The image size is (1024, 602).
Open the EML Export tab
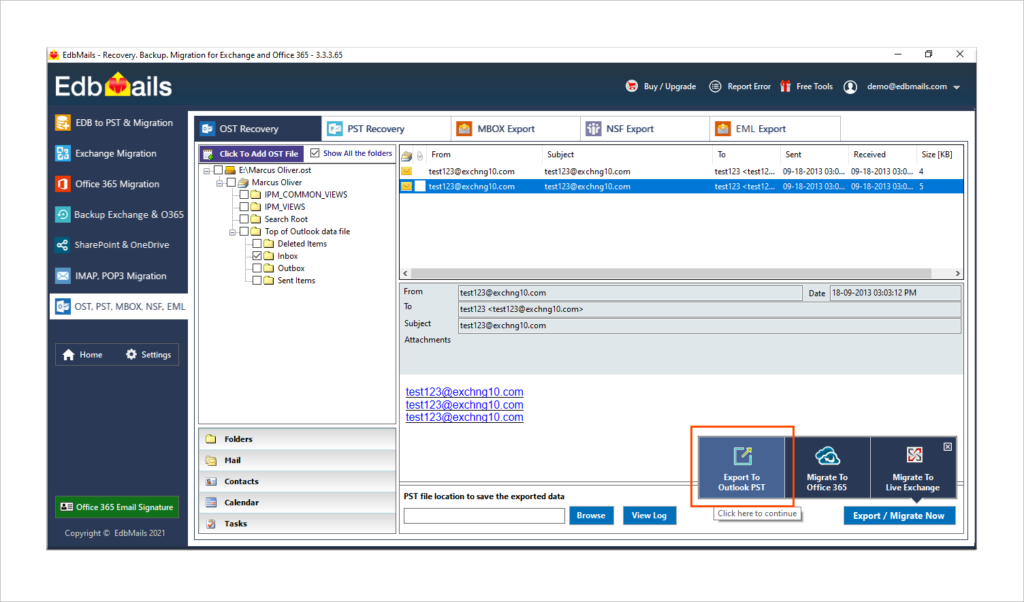[775, 129]
